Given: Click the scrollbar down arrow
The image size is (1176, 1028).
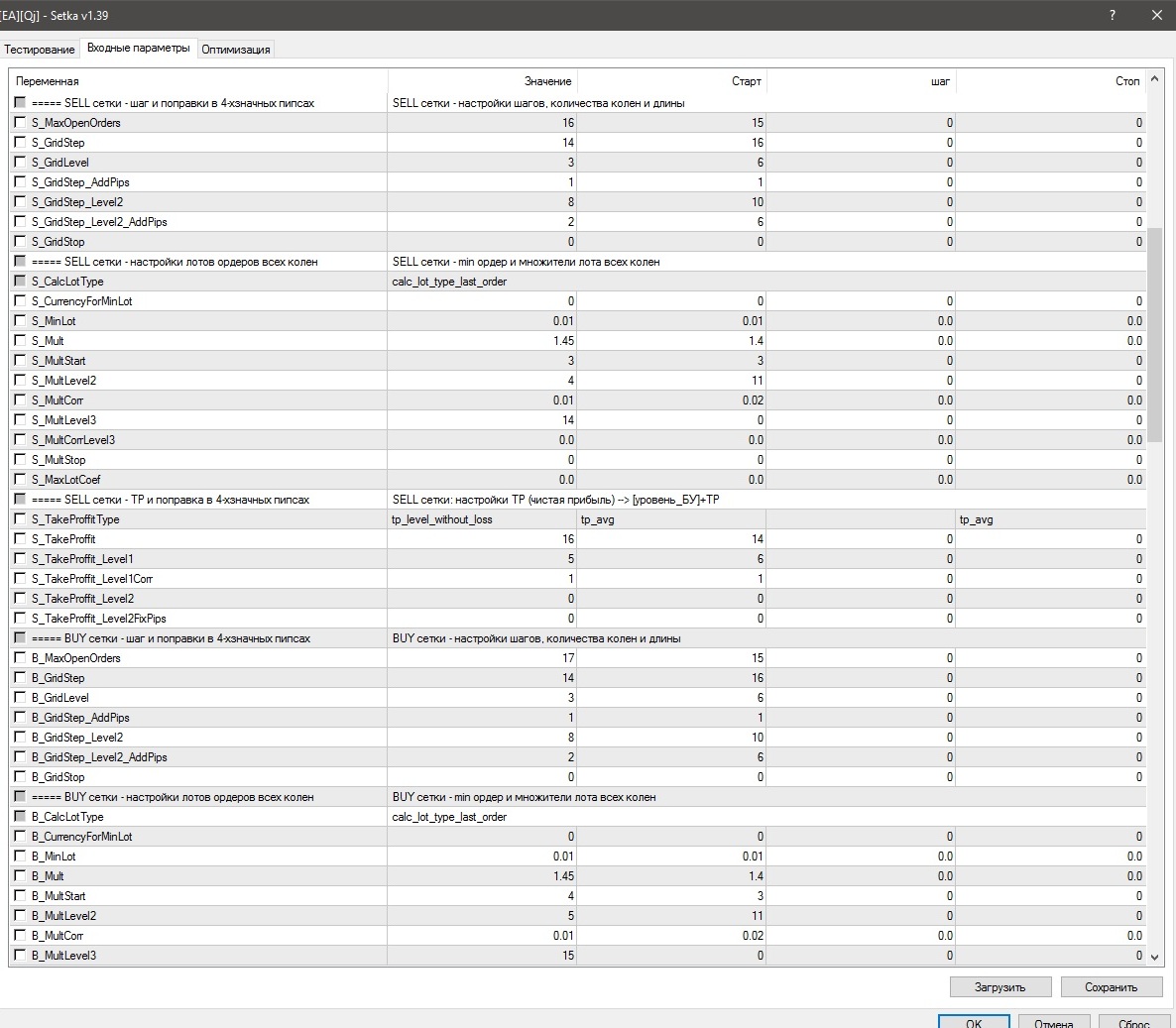Looking at the screenshot, I should tap(1155, 957).
